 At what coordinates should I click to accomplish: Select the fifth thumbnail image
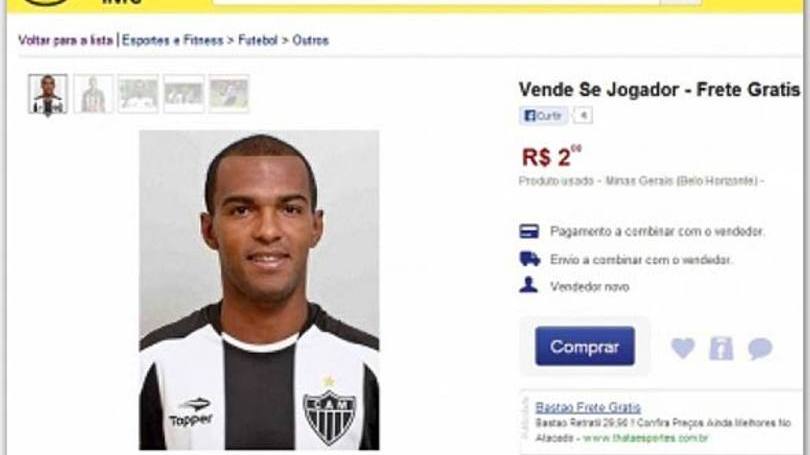[229, 94]
